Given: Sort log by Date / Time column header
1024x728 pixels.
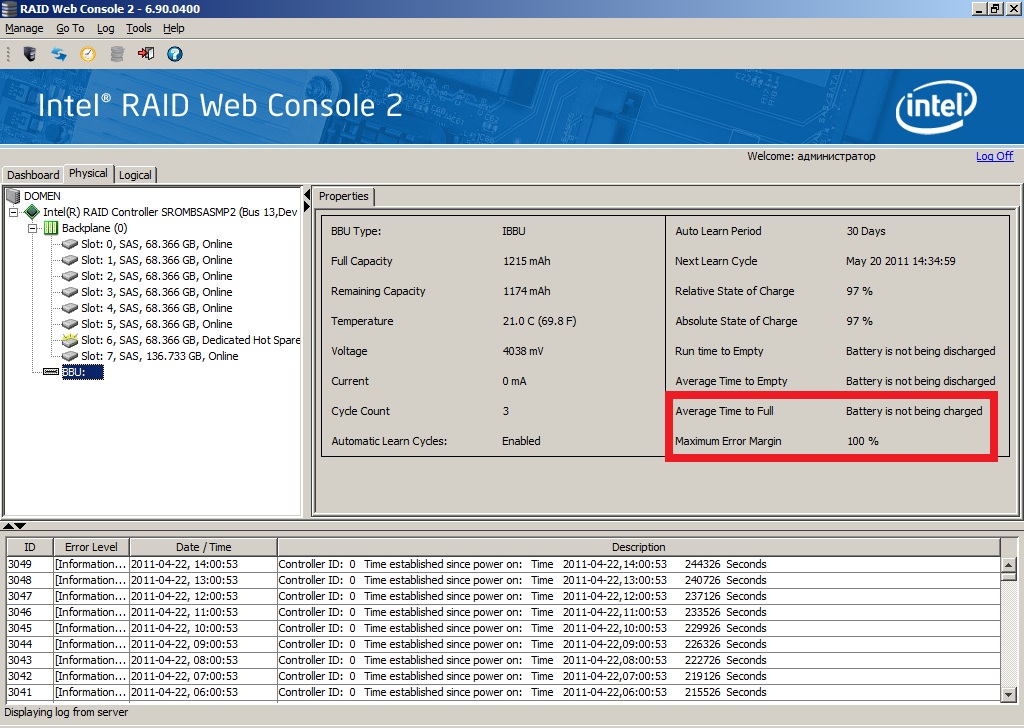Looking at the screenshot, I should tap(204, 547).
